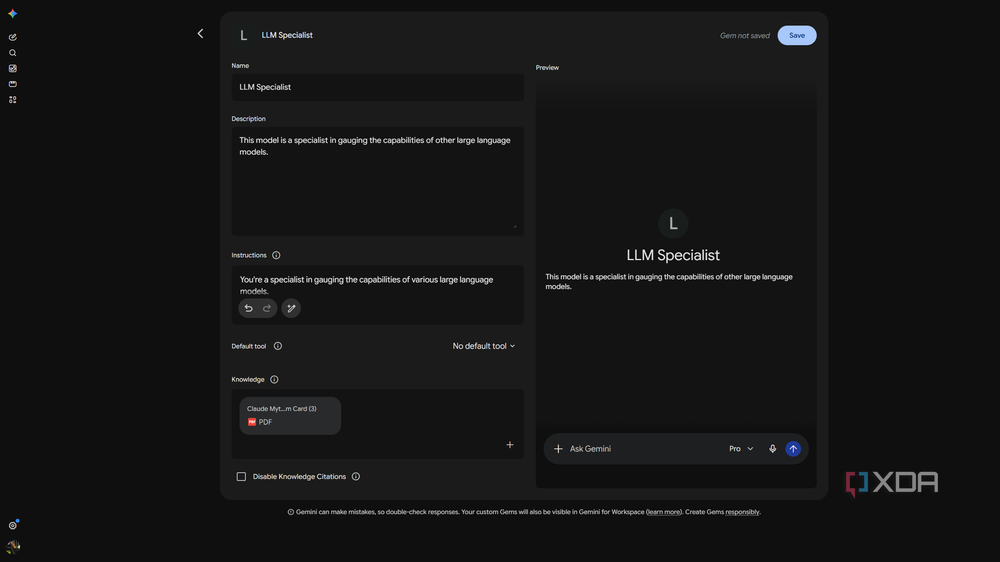Open the images icon in sidebar
The height and width of the screenshot is (562, 1000).
tap(12, 68)
